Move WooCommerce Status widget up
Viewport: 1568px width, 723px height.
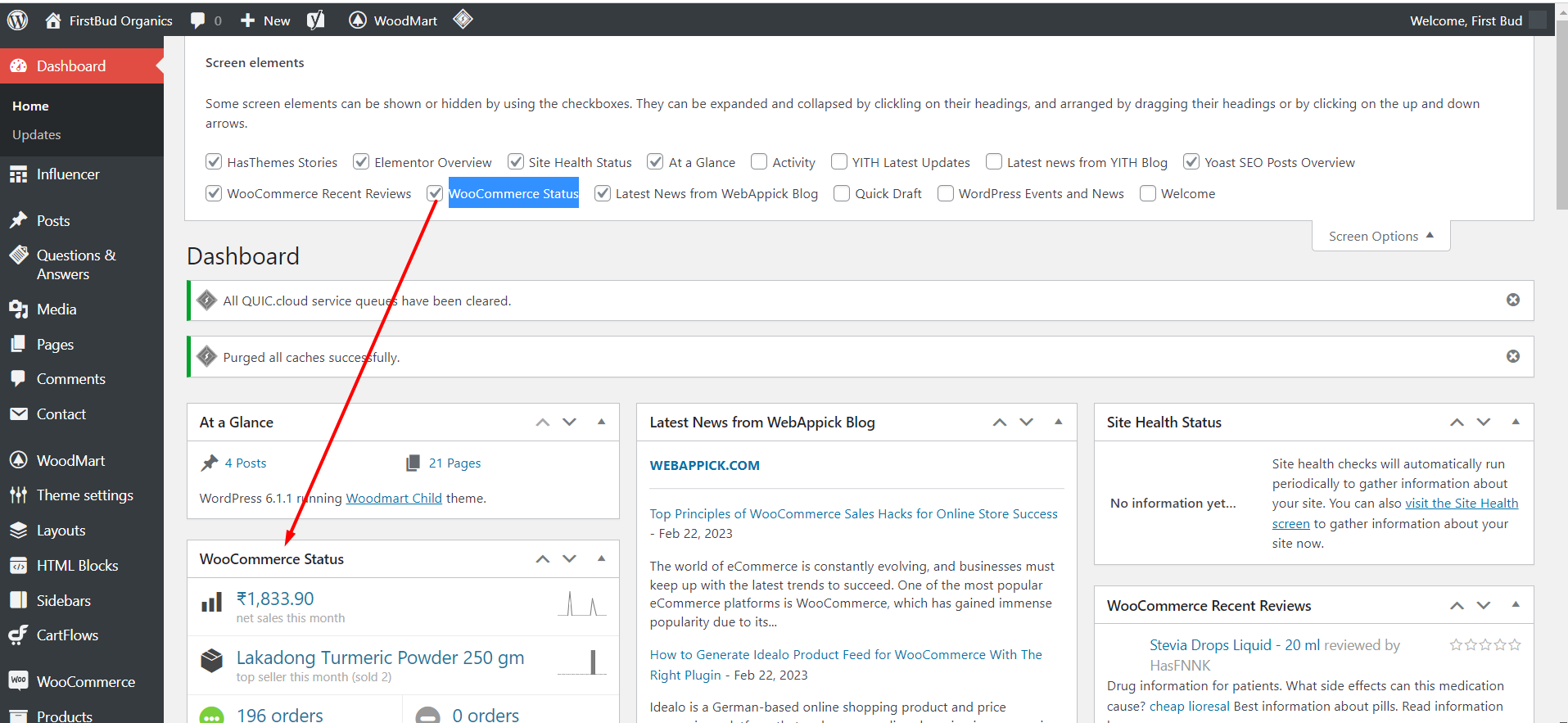coord(543,559)
